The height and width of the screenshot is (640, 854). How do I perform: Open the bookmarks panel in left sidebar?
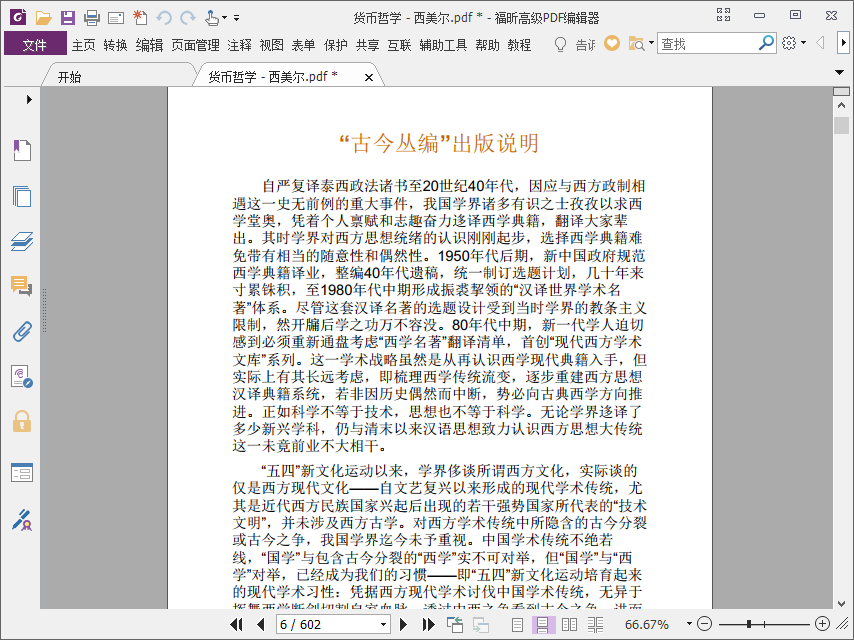point(22,150)
